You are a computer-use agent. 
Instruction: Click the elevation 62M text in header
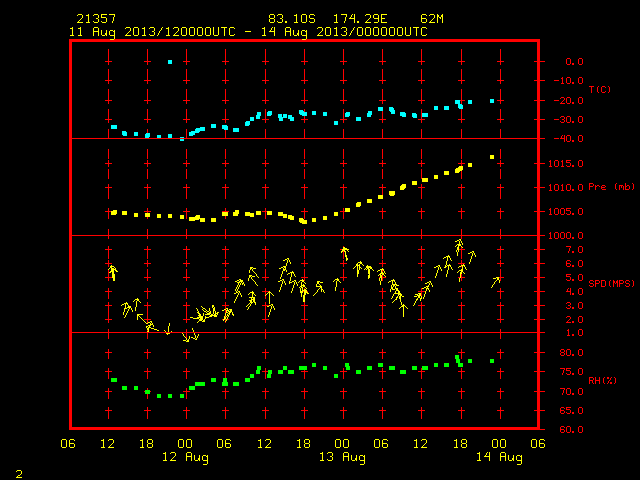(x=432, y=19)
